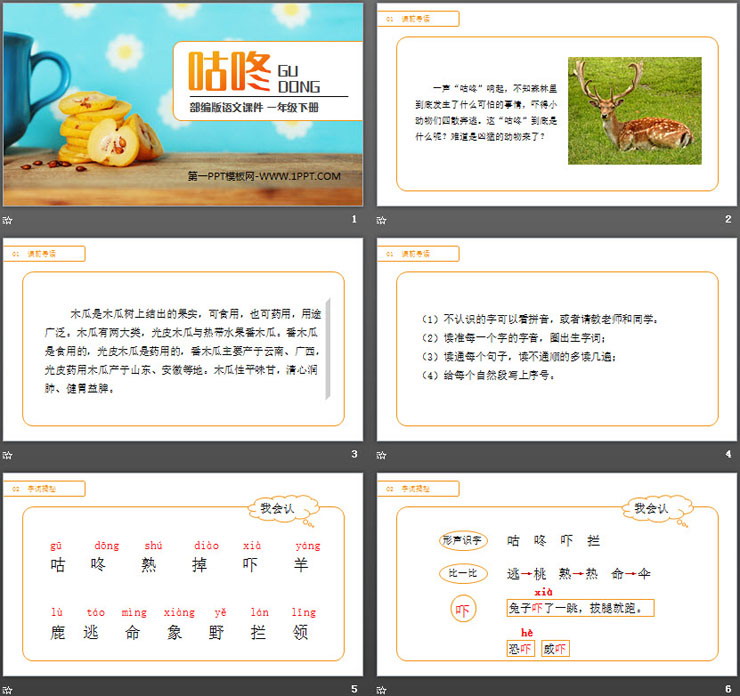Click the animation star icon under slide 4
This screenshot has width=740, height=696.
click(x=381, y=455)
